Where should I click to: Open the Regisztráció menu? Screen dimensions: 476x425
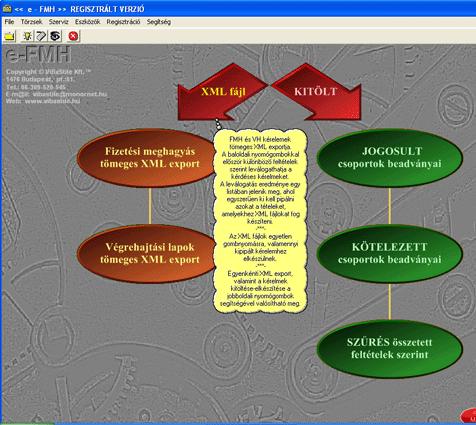click(123, 22)
